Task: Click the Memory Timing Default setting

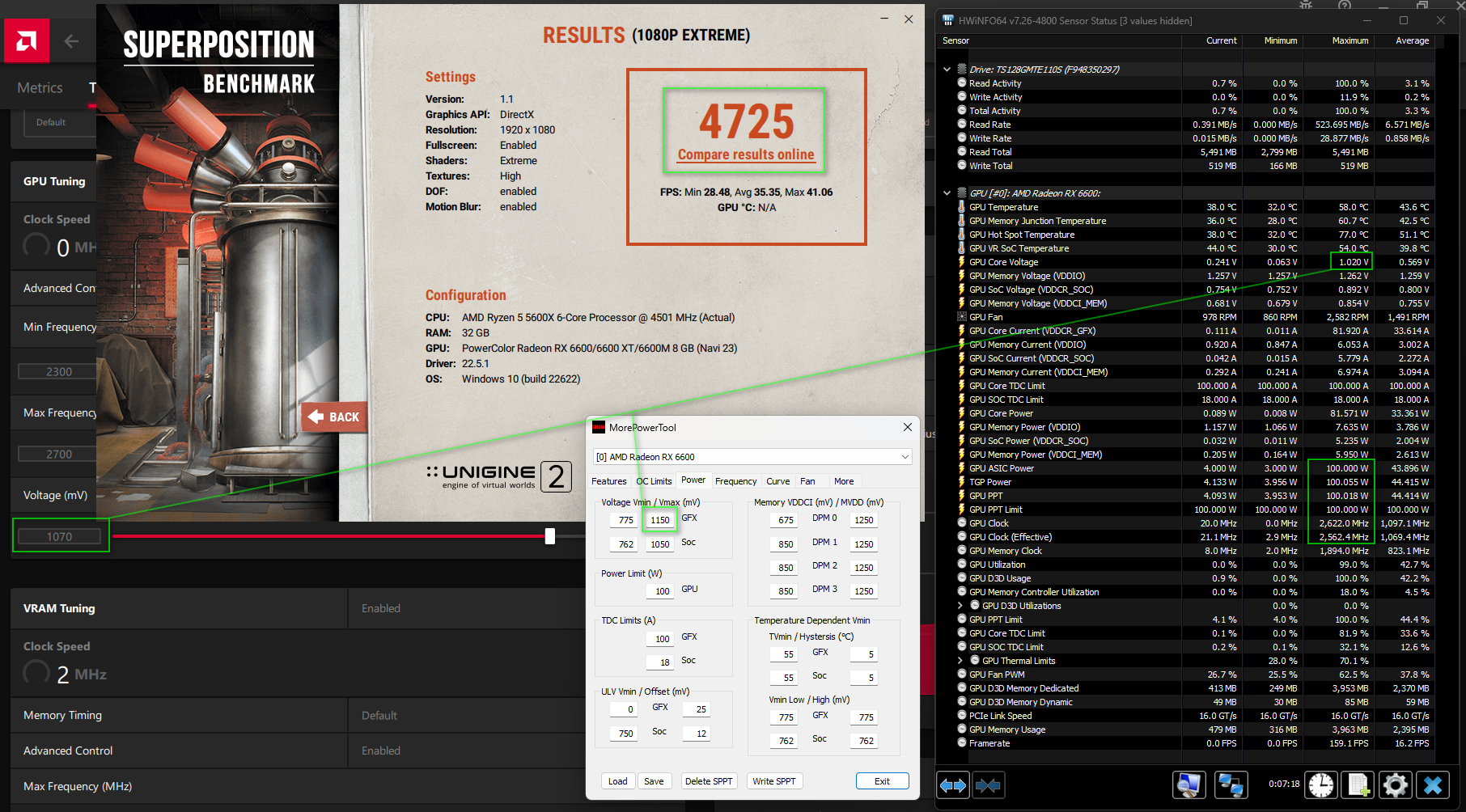Action: [x=379, y=715]
